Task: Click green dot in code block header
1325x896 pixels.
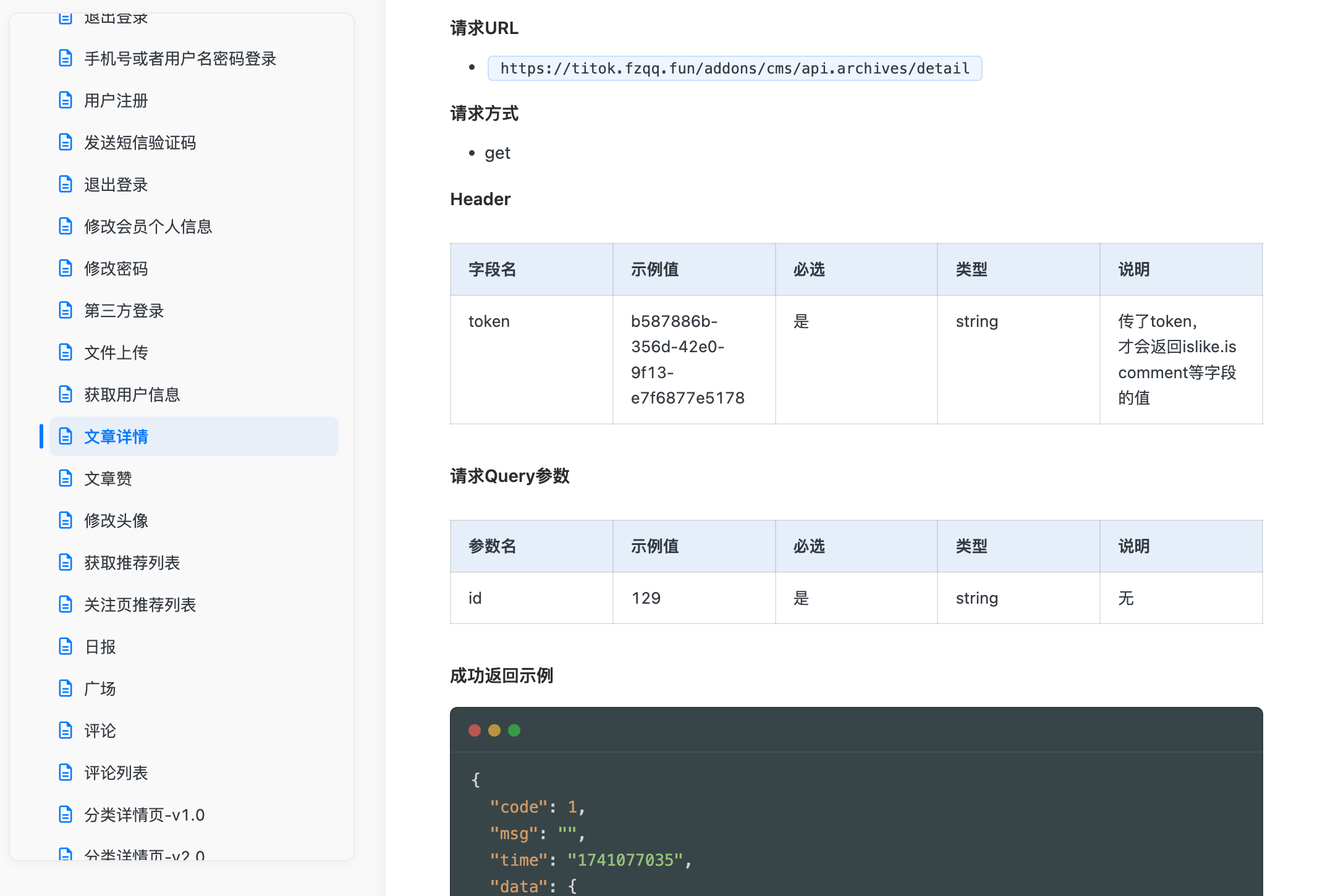Action: [x=514, y=730]
